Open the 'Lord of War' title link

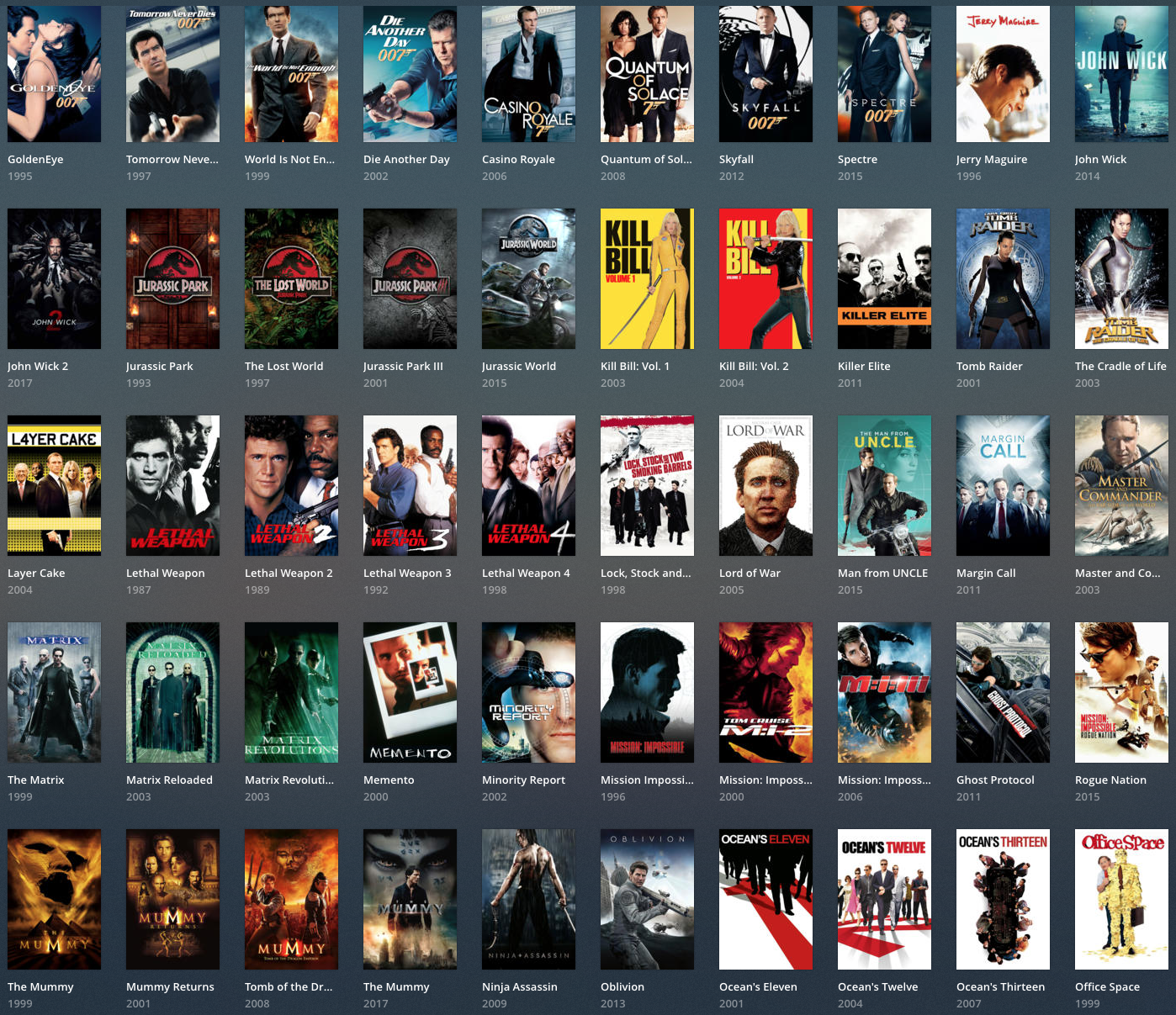click(750, 573)
